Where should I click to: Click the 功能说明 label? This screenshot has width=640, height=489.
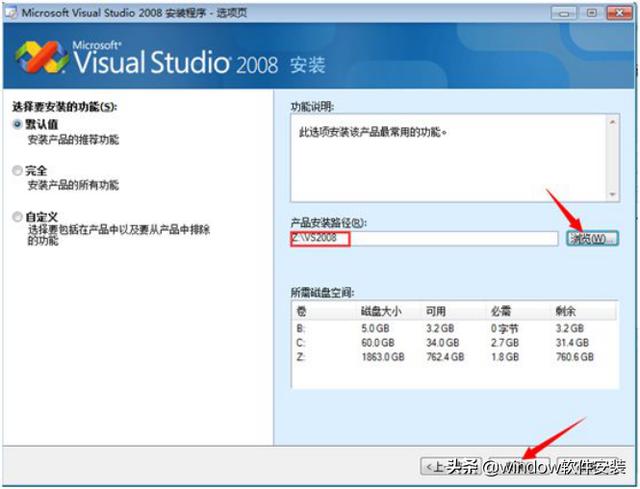click(x=312, y=107)
